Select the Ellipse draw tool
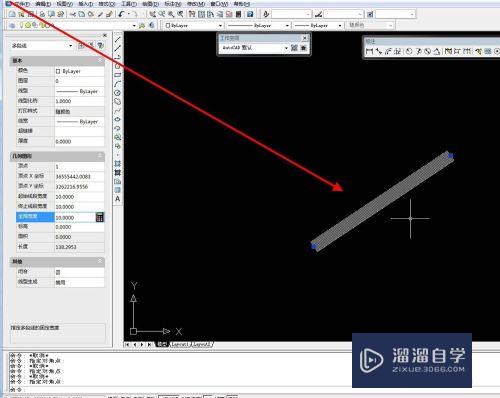 tap(118, 119)
